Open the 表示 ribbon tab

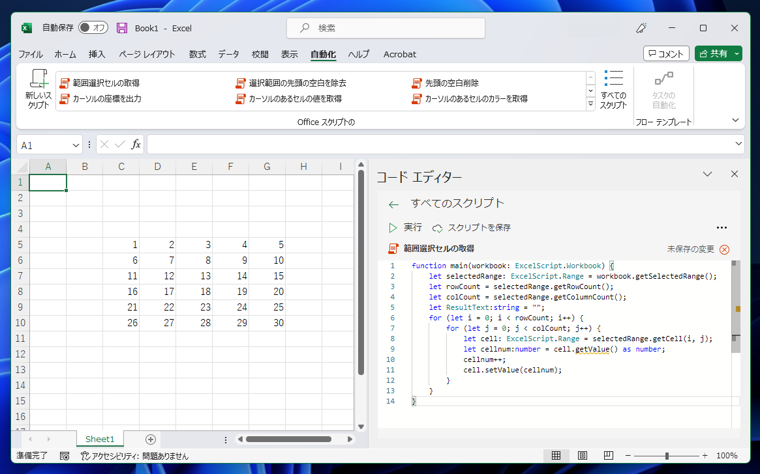(289, 54)
